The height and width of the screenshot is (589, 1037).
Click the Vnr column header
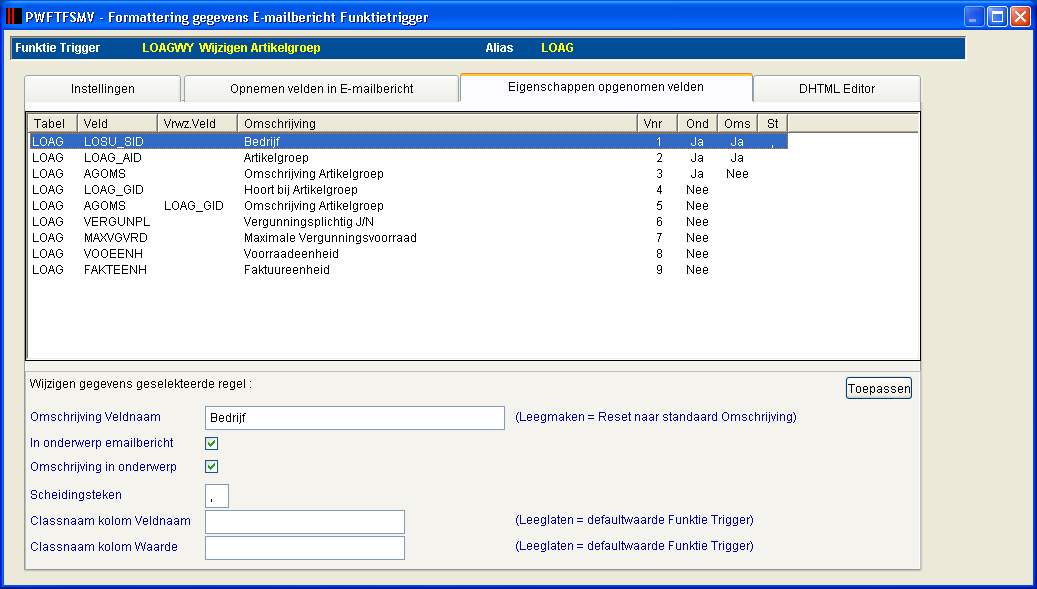[657, 124]
